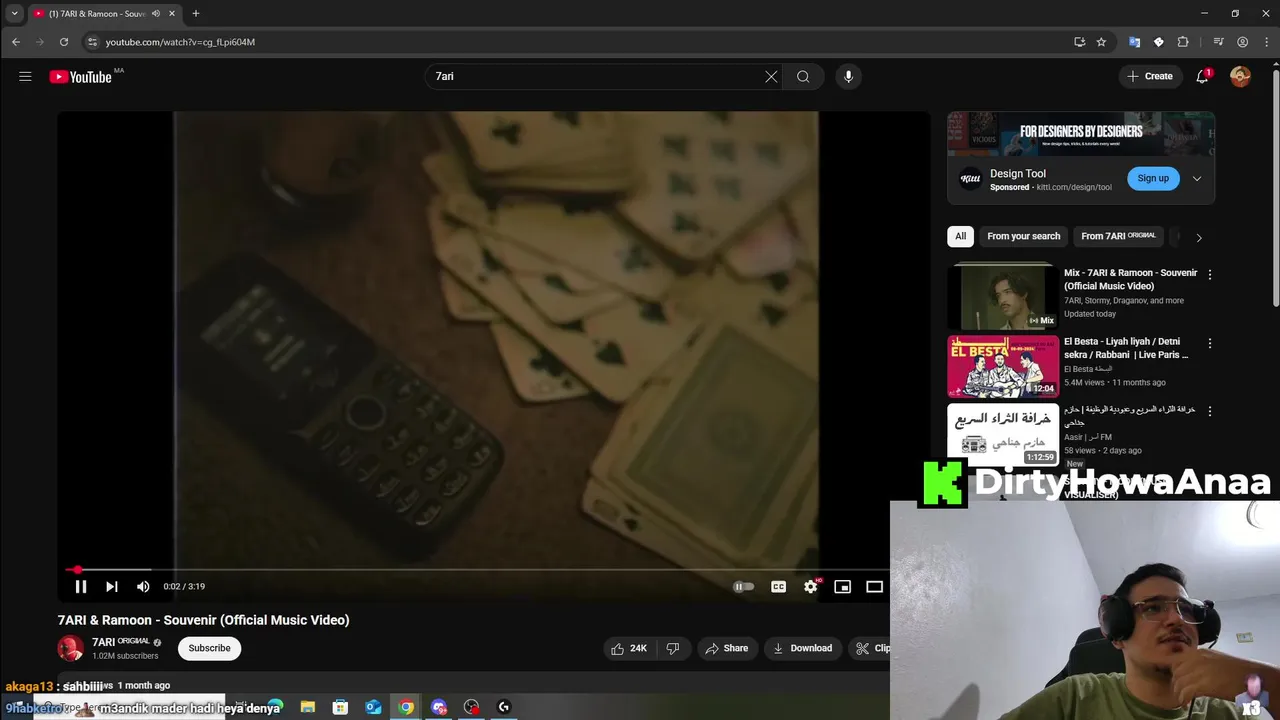Open video settings gear
The height and width of the screenshot is (720, 1280).
click(x=810, y=587)
